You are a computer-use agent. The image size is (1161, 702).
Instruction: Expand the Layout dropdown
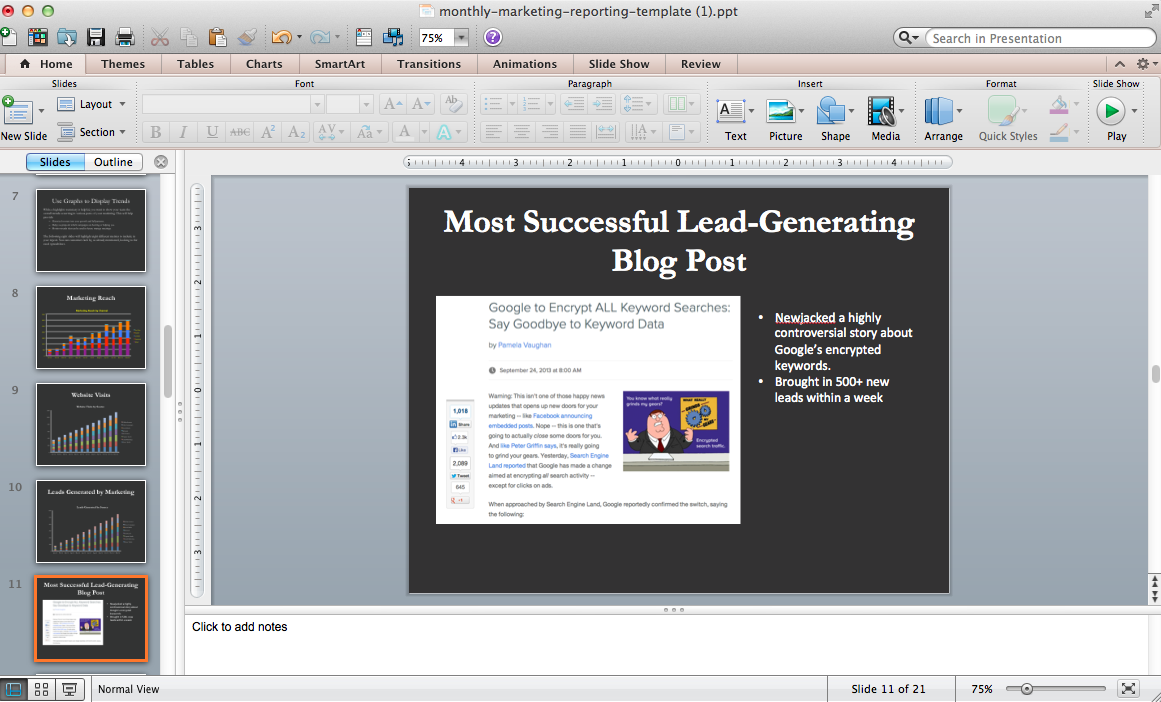click(122, 104)
